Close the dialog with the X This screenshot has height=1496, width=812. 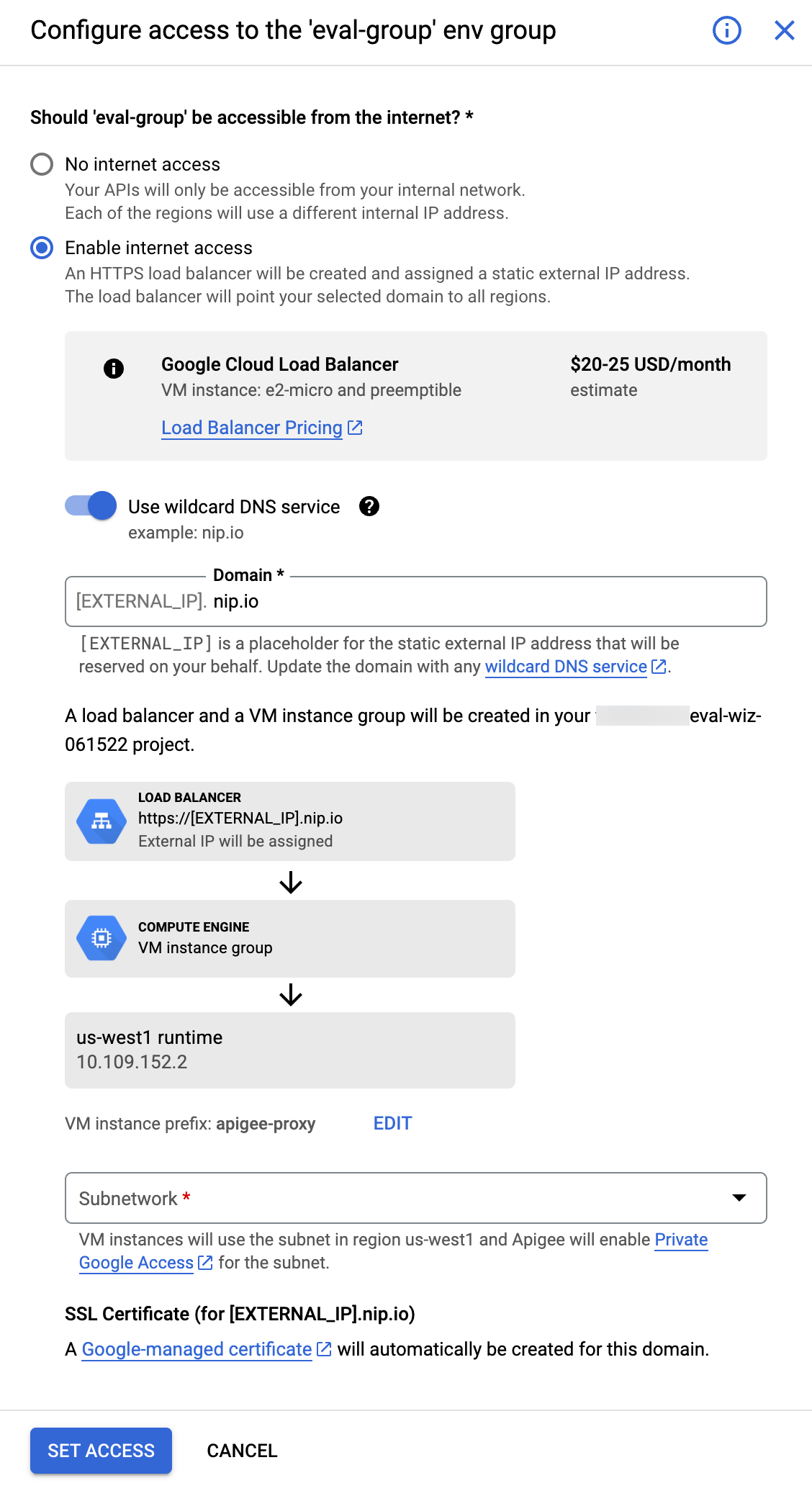click(x=784, y=30)
